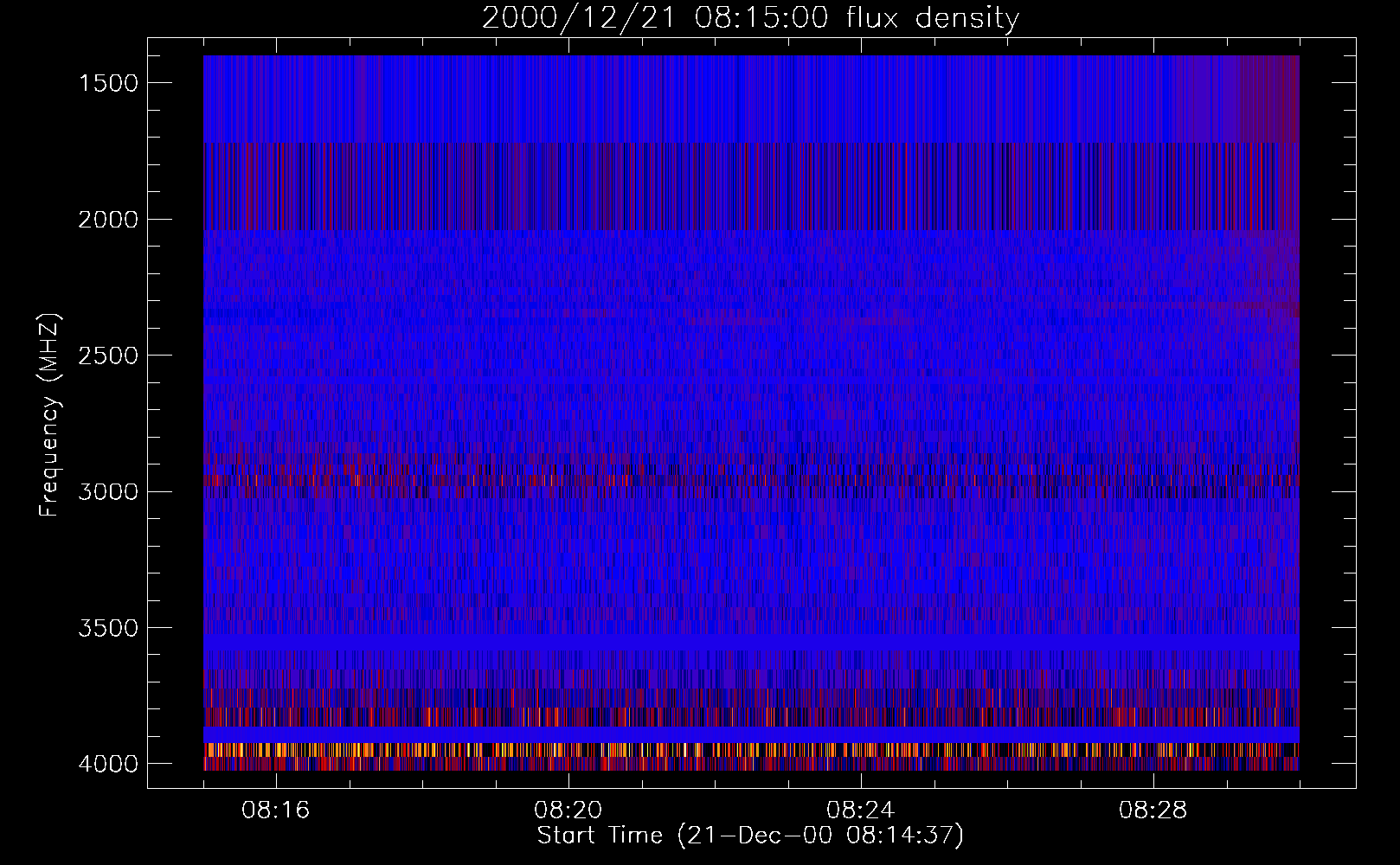Image resolution: width=1400 pixels, height=865 pixels.
Task: Click the 08:28 time tick label
Action: (x=1153, y=811)
